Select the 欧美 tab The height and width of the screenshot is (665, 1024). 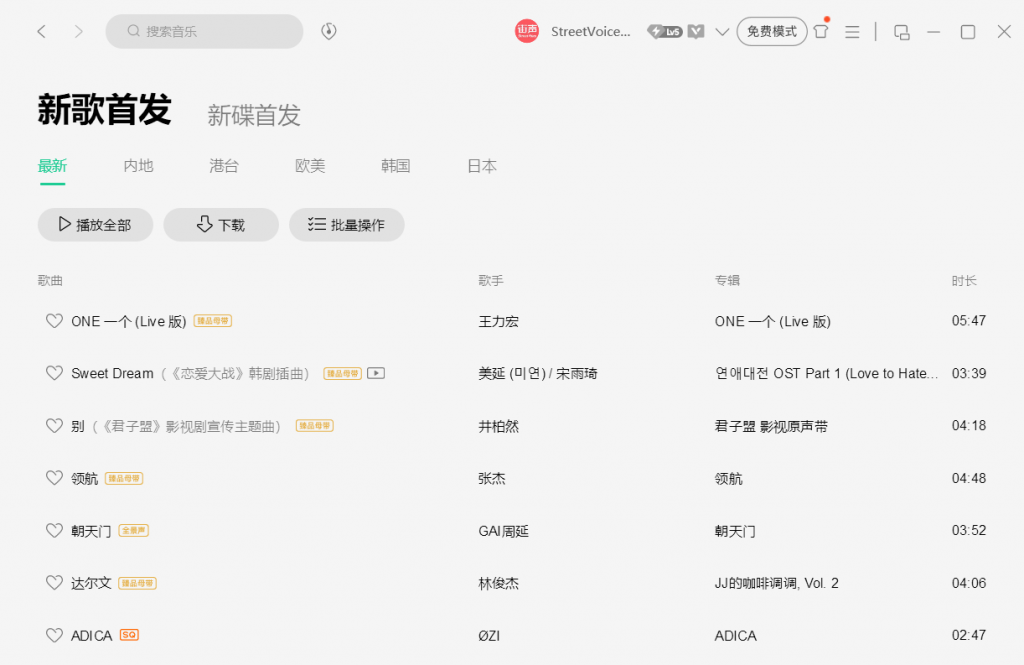(310, 166)
